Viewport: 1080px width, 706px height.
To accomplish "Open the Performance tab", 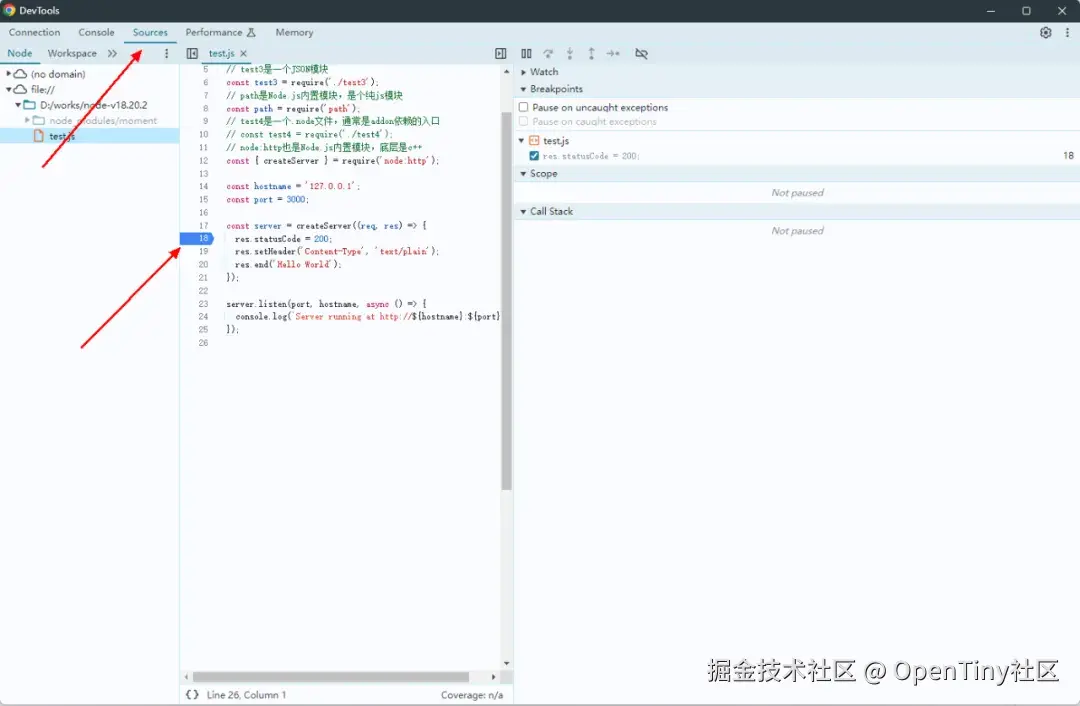I will (220, 32).
